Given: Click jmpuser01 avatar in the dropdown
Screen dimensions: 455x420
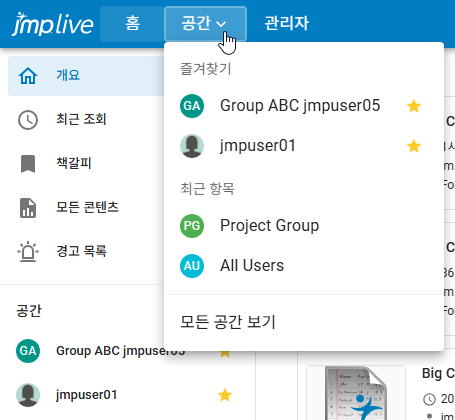Looking at the screenshot, I should pos(192,146).
